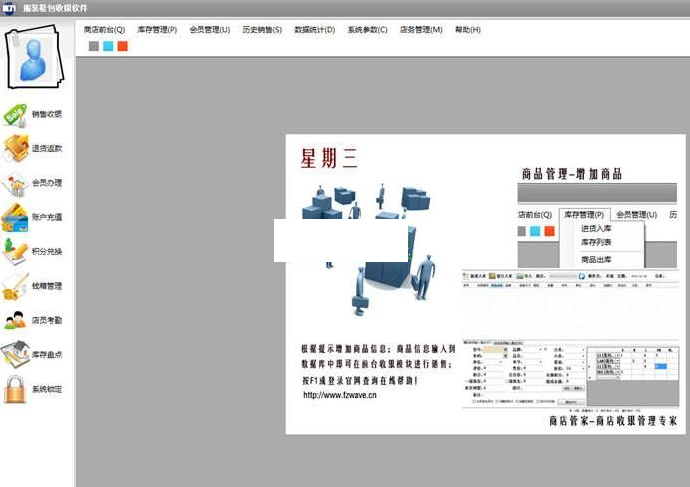This screenshot has width=690, height=487.
Task: Open the 帮助(H) help menu
Action: tap(467, 30)
